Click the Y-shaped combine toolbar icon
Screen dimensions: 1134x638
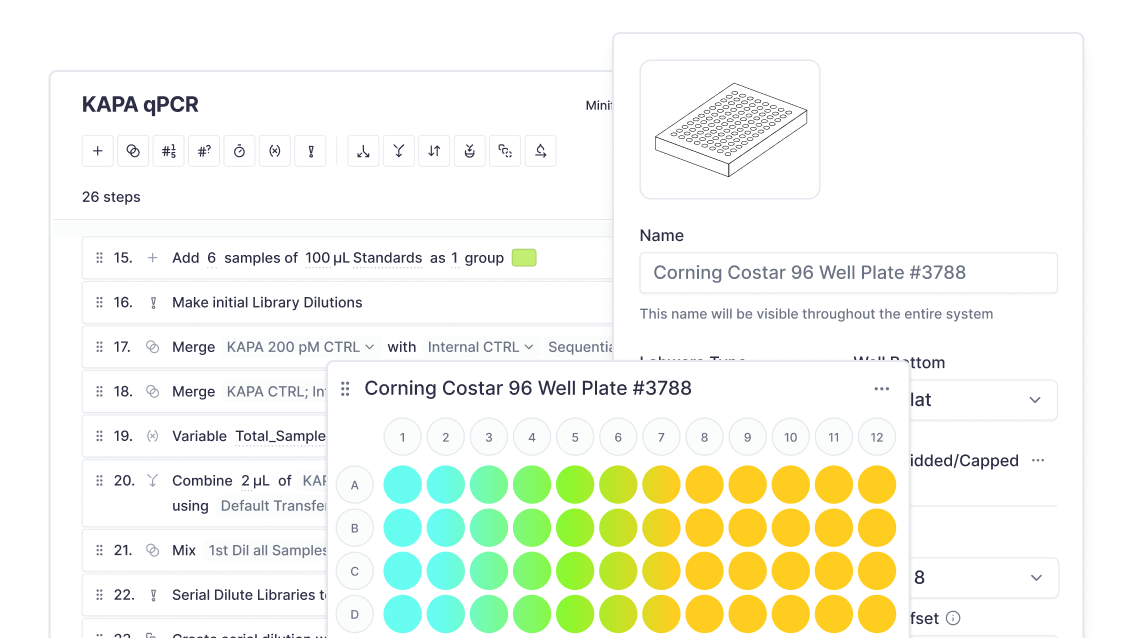click(398, 151)
